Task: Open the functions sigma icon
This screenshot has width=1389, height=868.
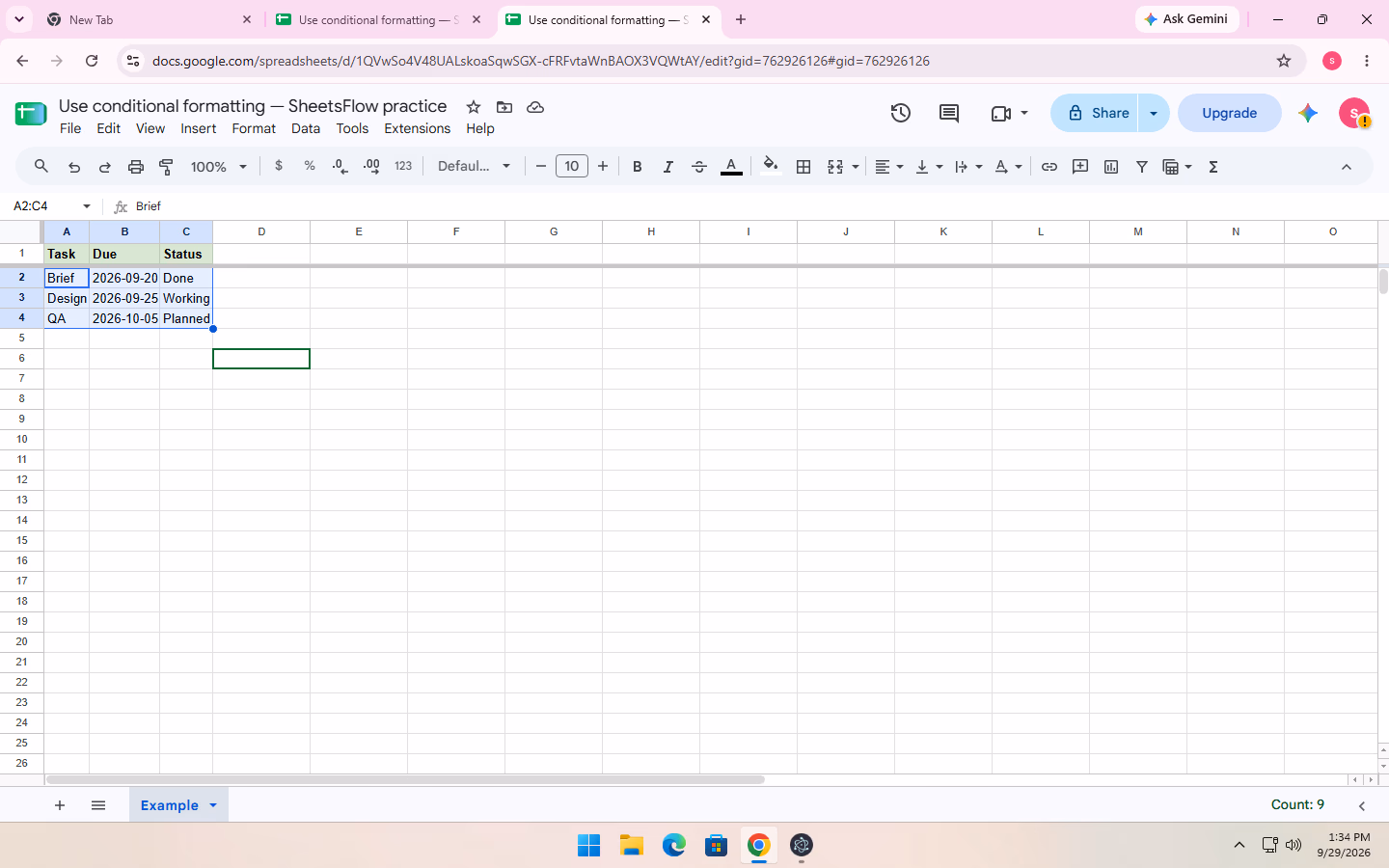Action: click(1213, 167)
